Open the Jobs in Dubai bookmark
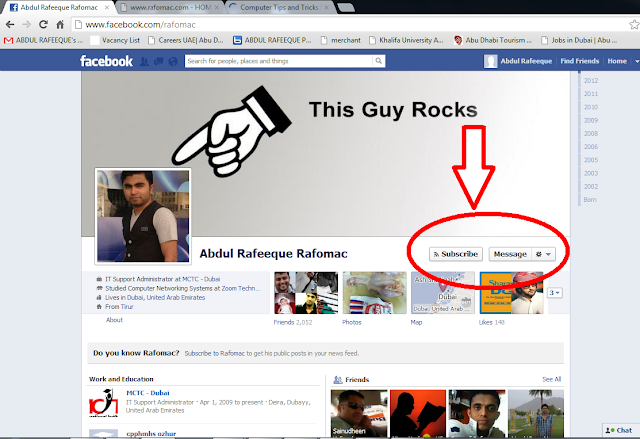The image size is (640, 439). (580, 40)
